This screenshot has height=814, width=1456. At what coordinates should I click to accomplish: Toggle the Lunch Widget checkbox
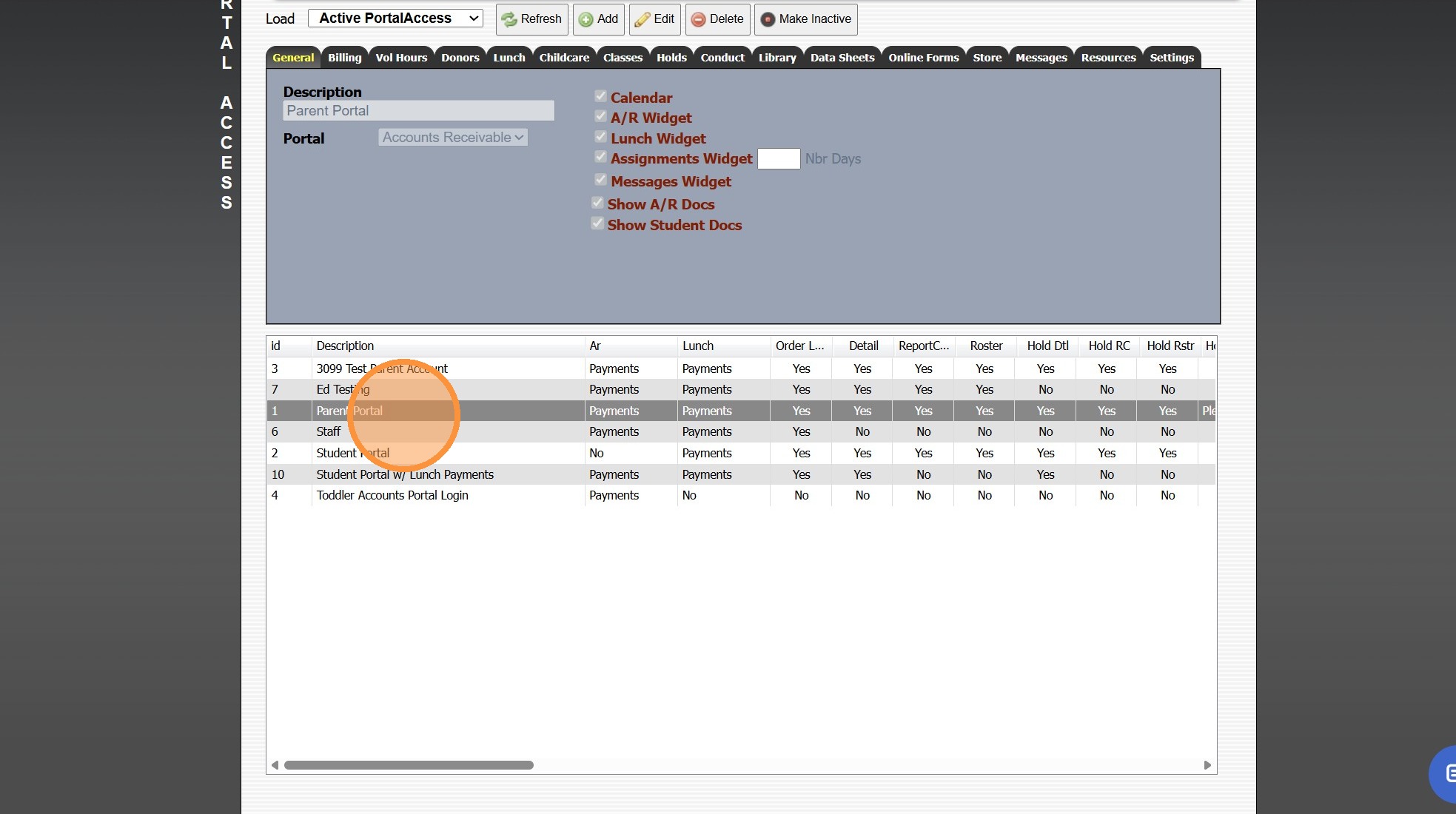(x=600, y=137)
